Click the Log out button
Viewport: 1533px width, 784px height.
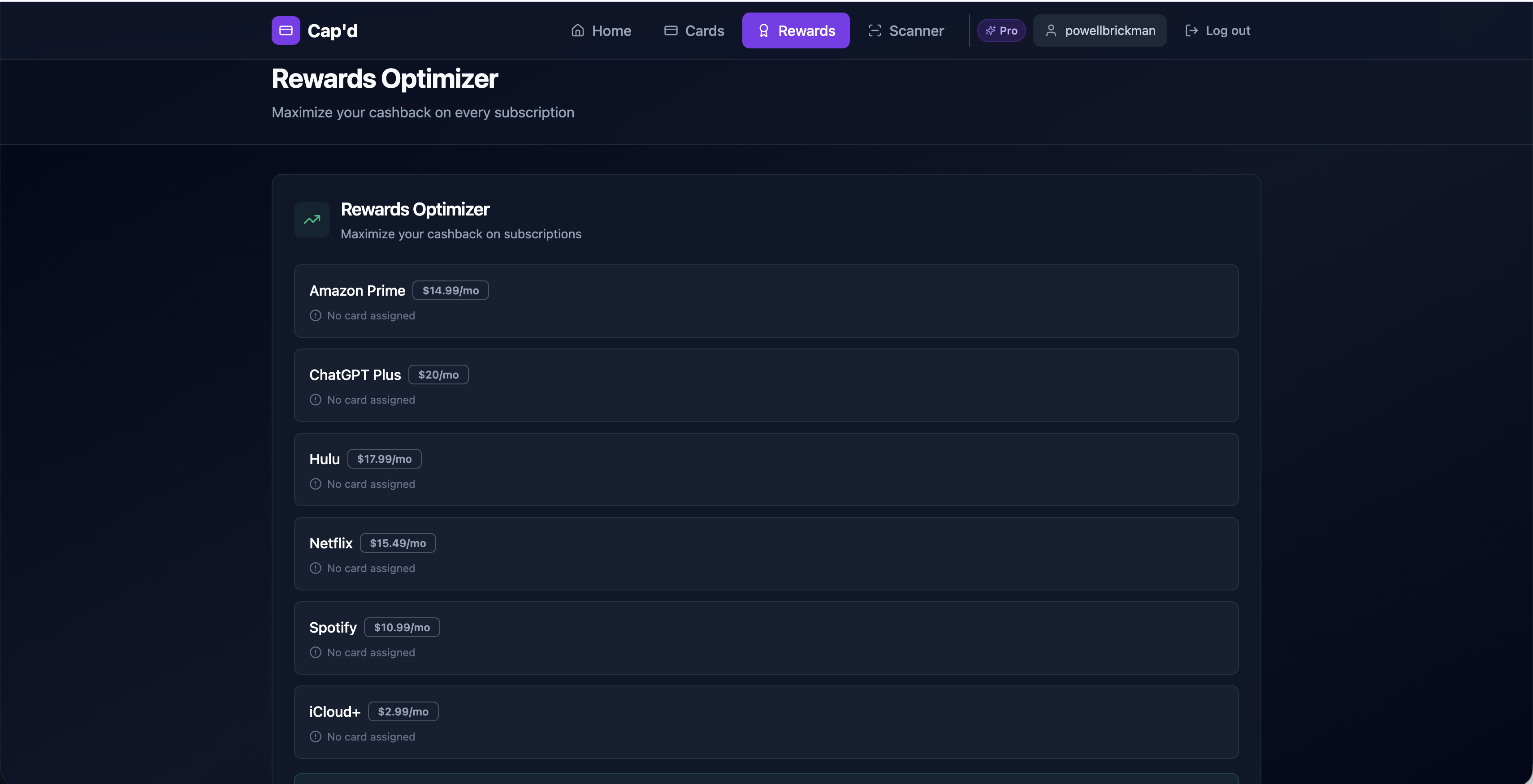[x=1217, y=30]
